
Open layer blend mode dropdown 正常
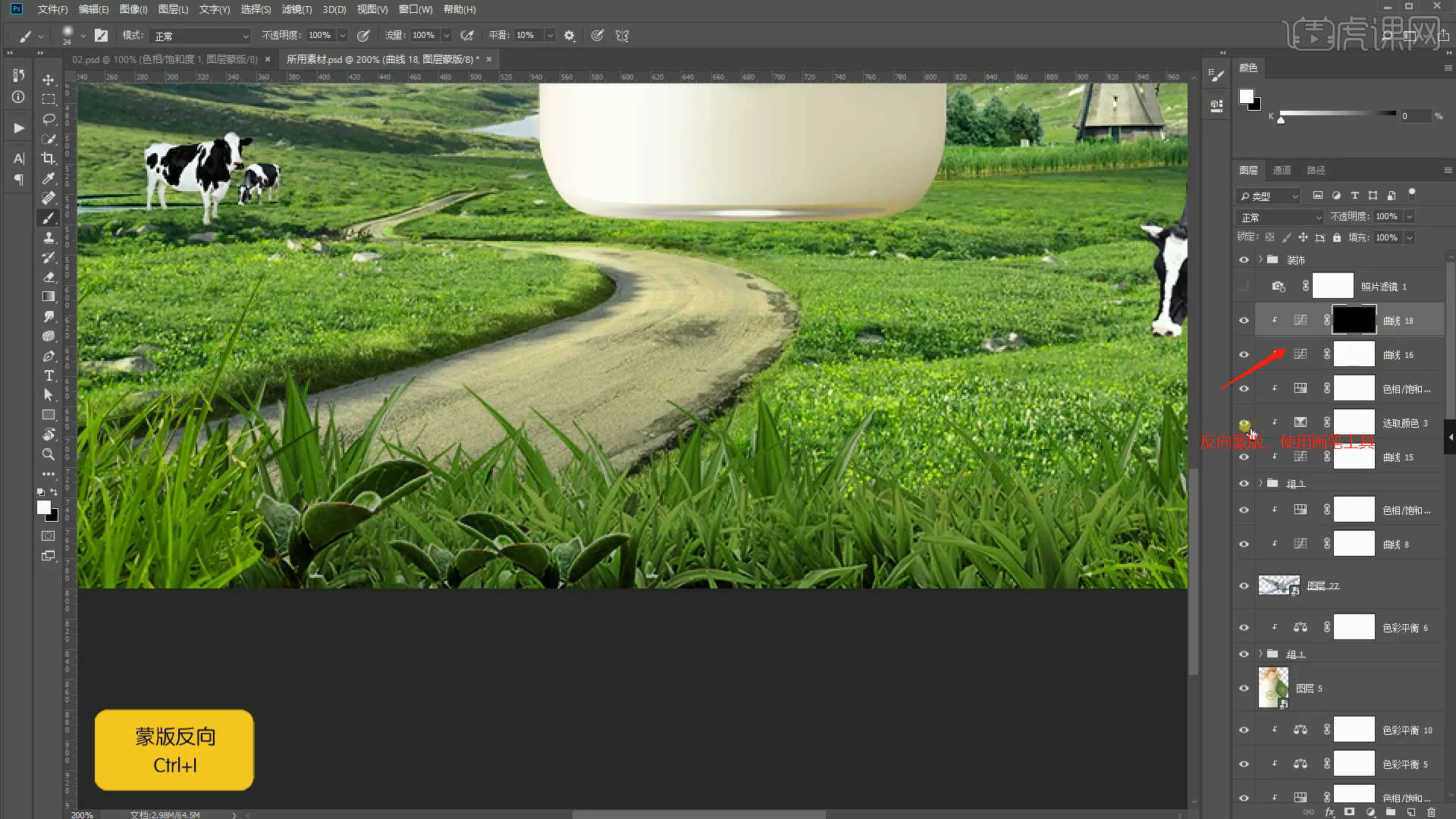pyautogui.click(x=1280, y=217)
